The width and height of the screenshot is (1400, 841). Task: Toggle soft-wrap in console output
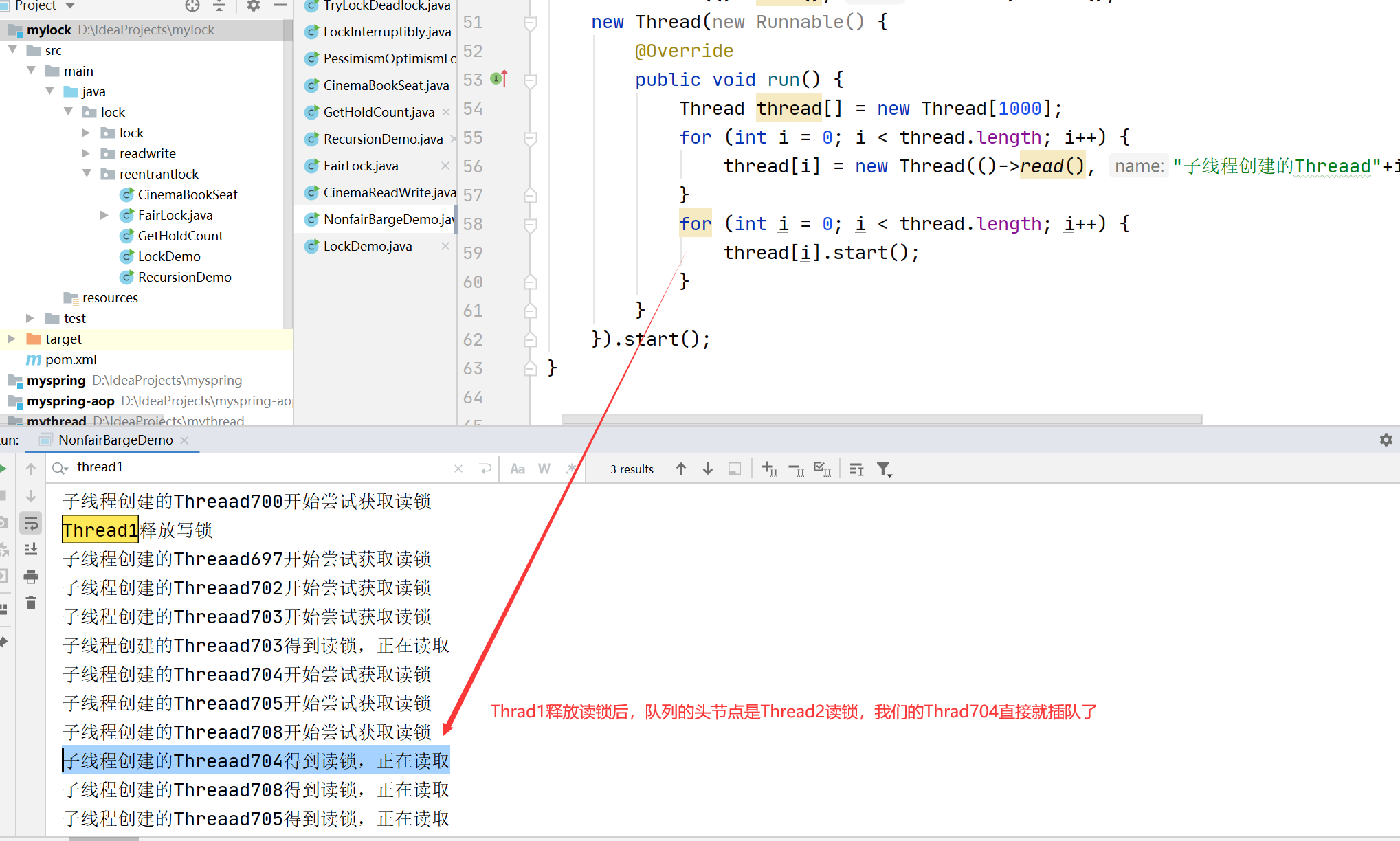pyautogui.click(x=31, y=524)
